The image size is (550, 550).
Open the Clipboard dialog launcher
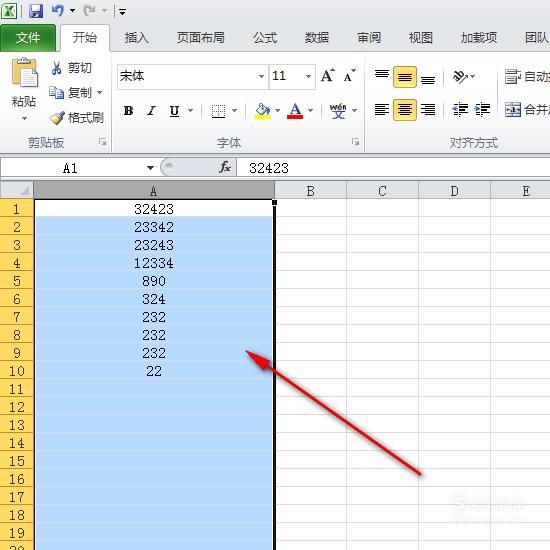pyautogui.click(x=102, y=142)
